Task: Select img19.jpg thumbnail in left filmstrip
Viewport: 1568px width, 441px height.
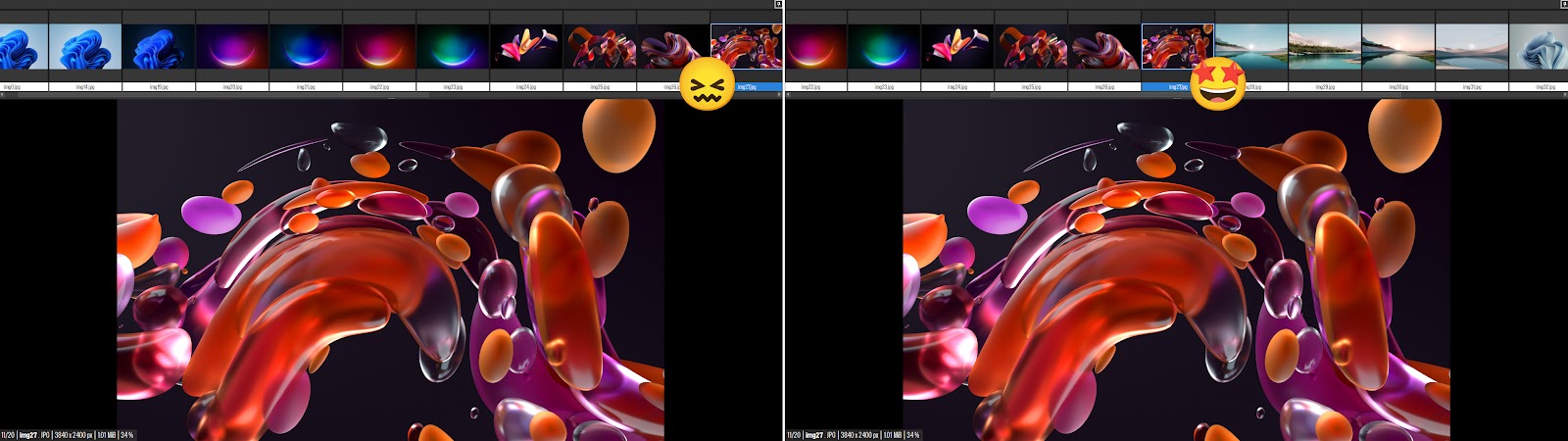Action: [x=159, y=46]
